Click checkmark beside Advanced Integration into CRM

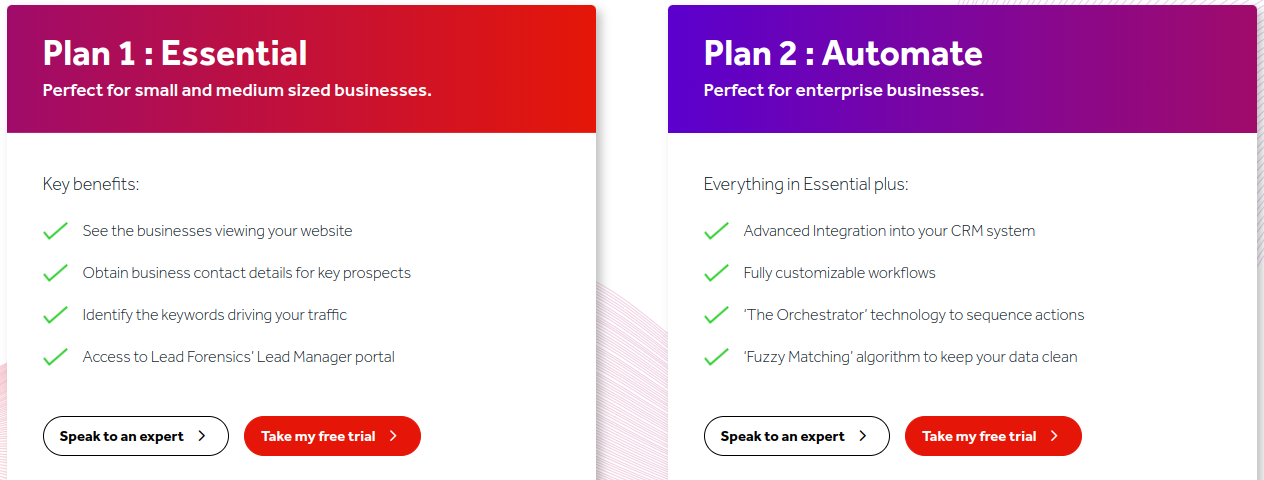[716, 231]
